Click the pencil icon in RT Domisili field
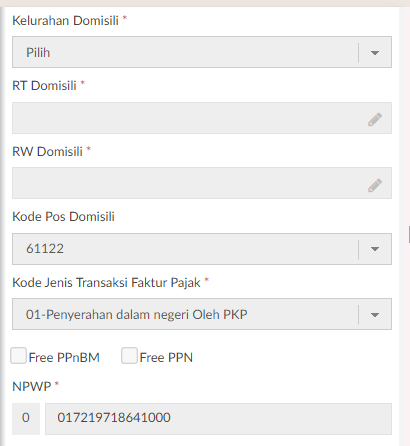The height and width of the screenshot is (446, 410). (375, 119)
